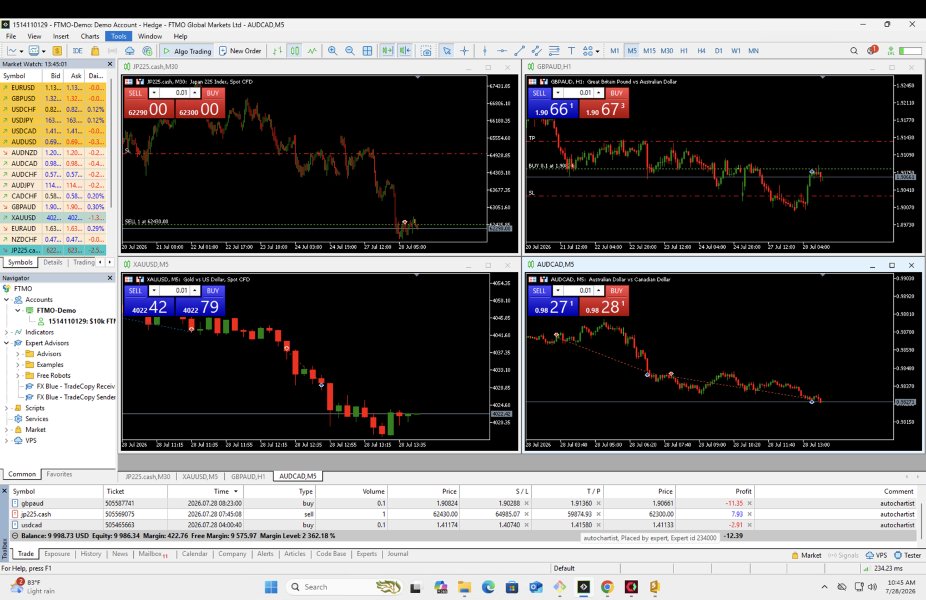Open Chrome from the Windows taskbar

607,587
